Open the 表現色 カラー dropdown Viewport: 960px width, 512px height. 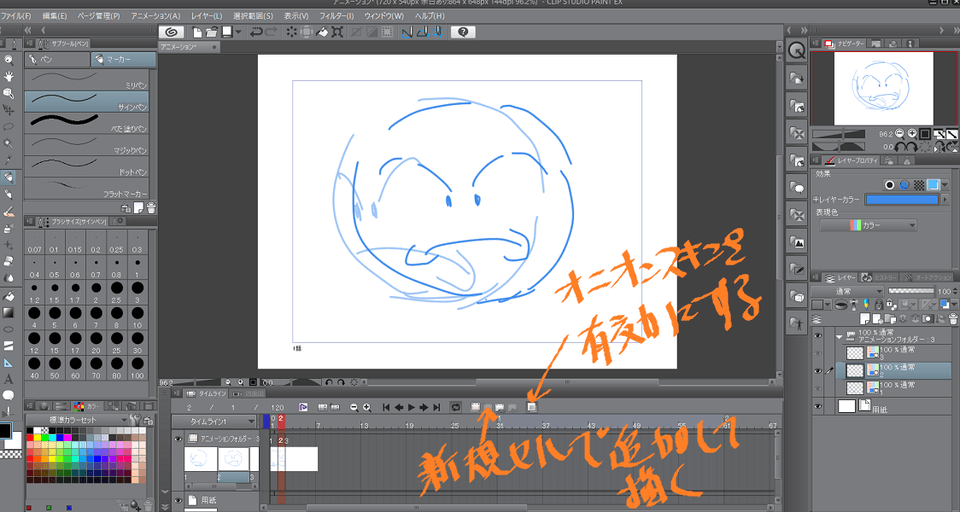[868, 226]
